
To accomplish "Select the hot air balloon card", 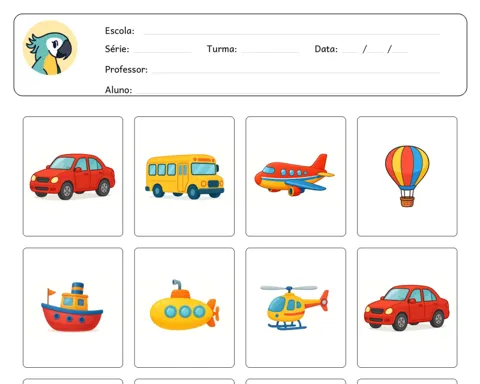I will tap(407, 176).
